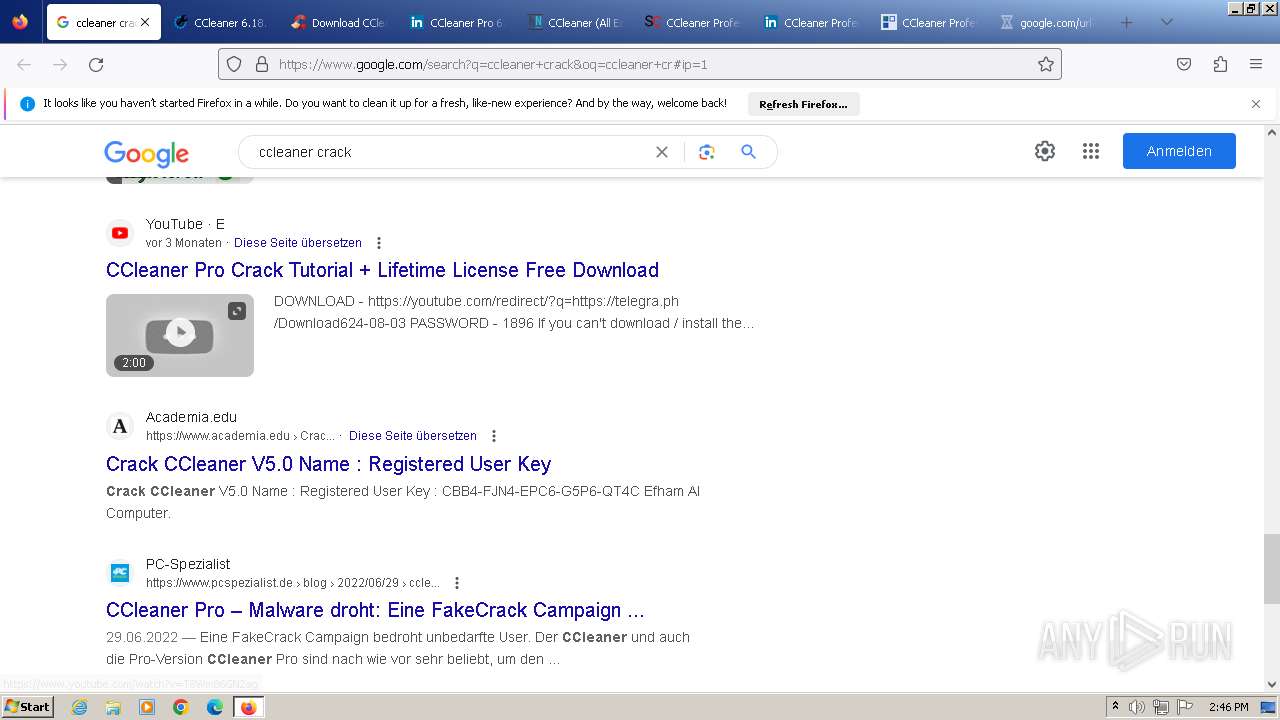Open options for the YouTube result

[x=379, y=243]
